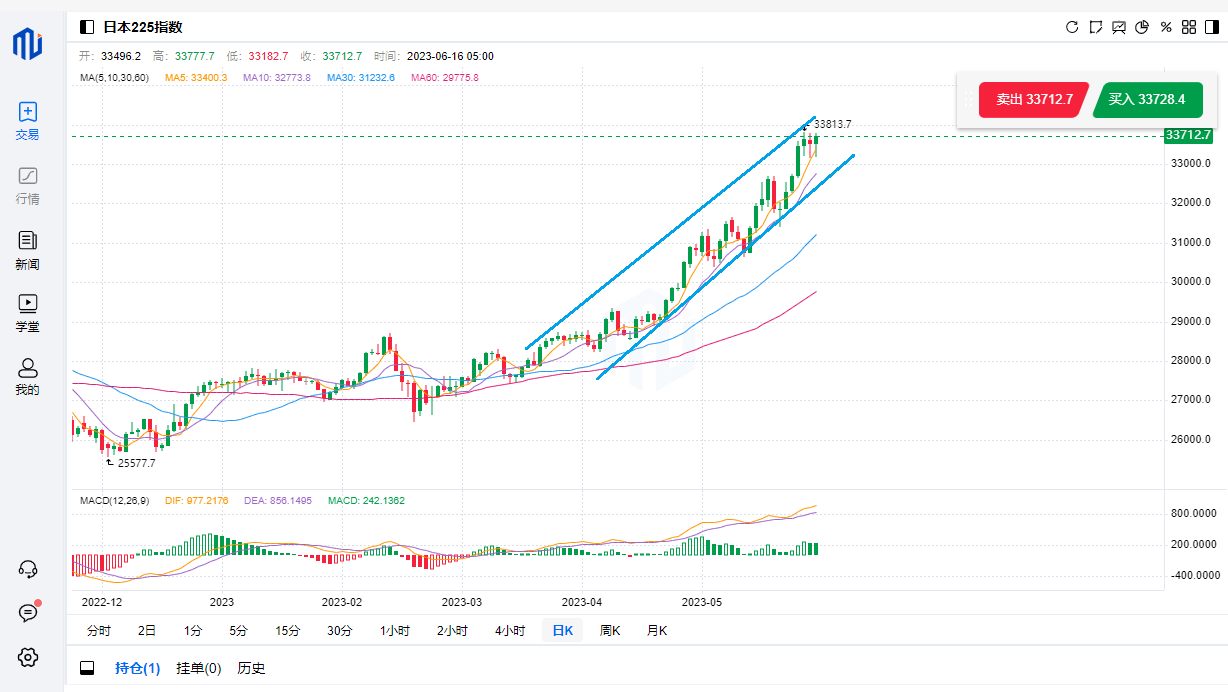
Task: Click the refresh chart icon
Action: (x=1072, y=27)
